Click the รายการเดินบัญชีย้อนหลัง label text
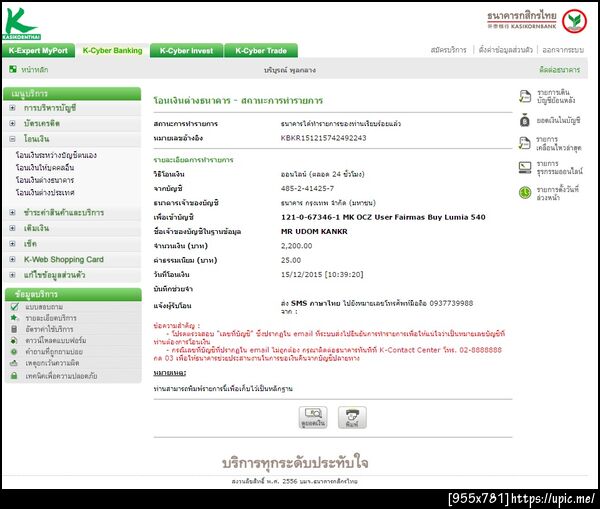 [x=556, y=96]
